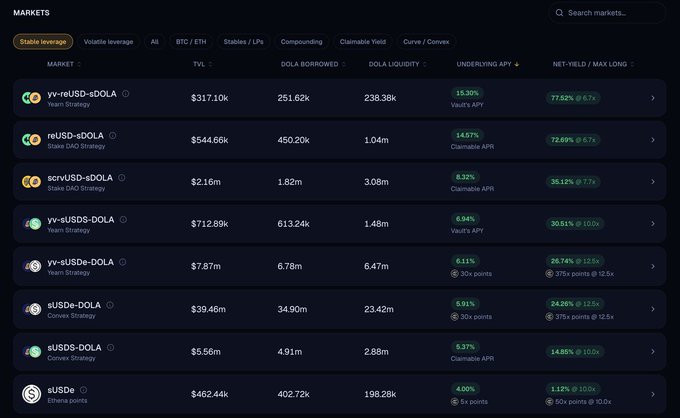Focus the Search markets field

607,13
